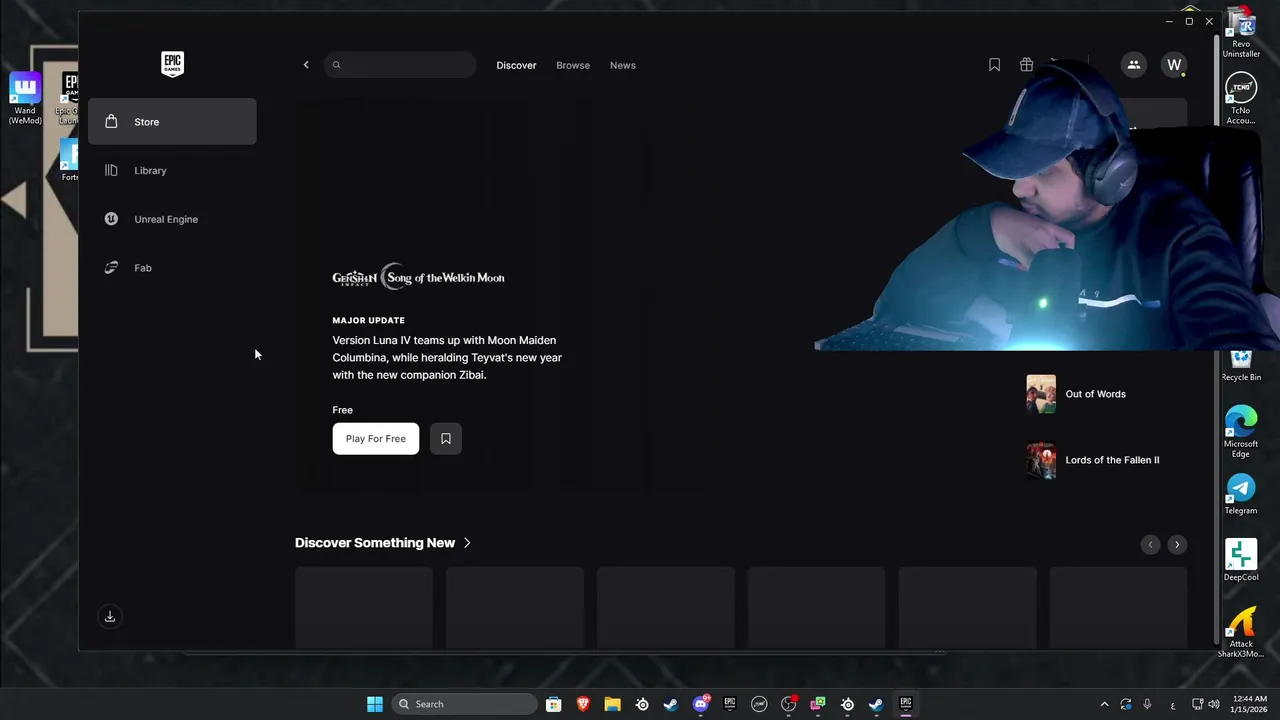Viewport: 1280px width, 720px height.
Task: Open the Windows Start menu
Action: 375,704
